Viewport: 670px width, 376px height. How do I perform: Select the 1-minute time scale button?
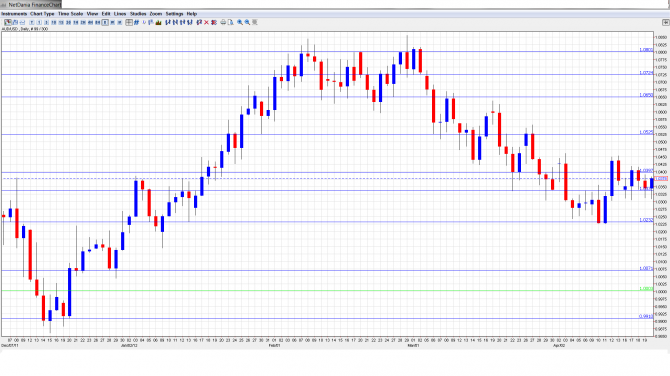pyautogui.click(x=39, y=22)
